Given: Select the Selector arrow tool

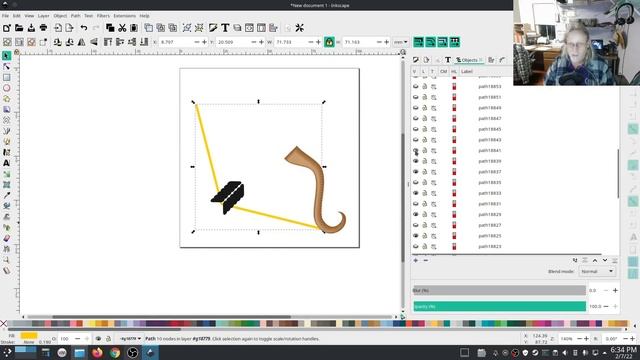Looking at the screenshot, I should coord(7,56).
